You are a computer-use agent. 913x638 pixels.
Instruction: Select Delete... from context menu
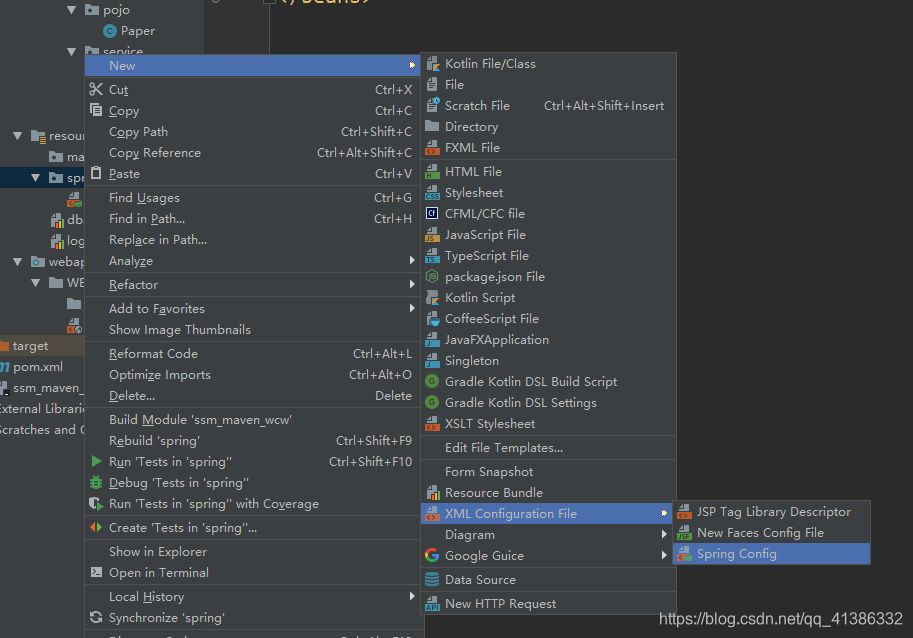coord(252,395)
